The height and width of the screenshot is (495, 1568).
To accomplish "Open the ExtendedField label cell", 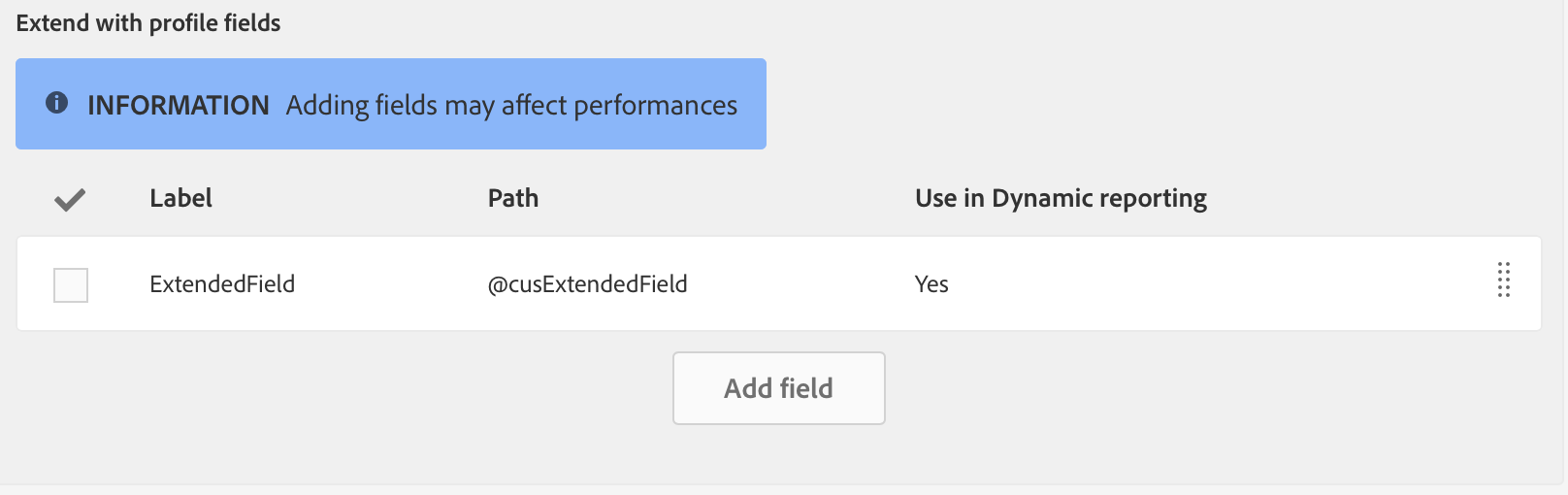I will tap(222, 284).
